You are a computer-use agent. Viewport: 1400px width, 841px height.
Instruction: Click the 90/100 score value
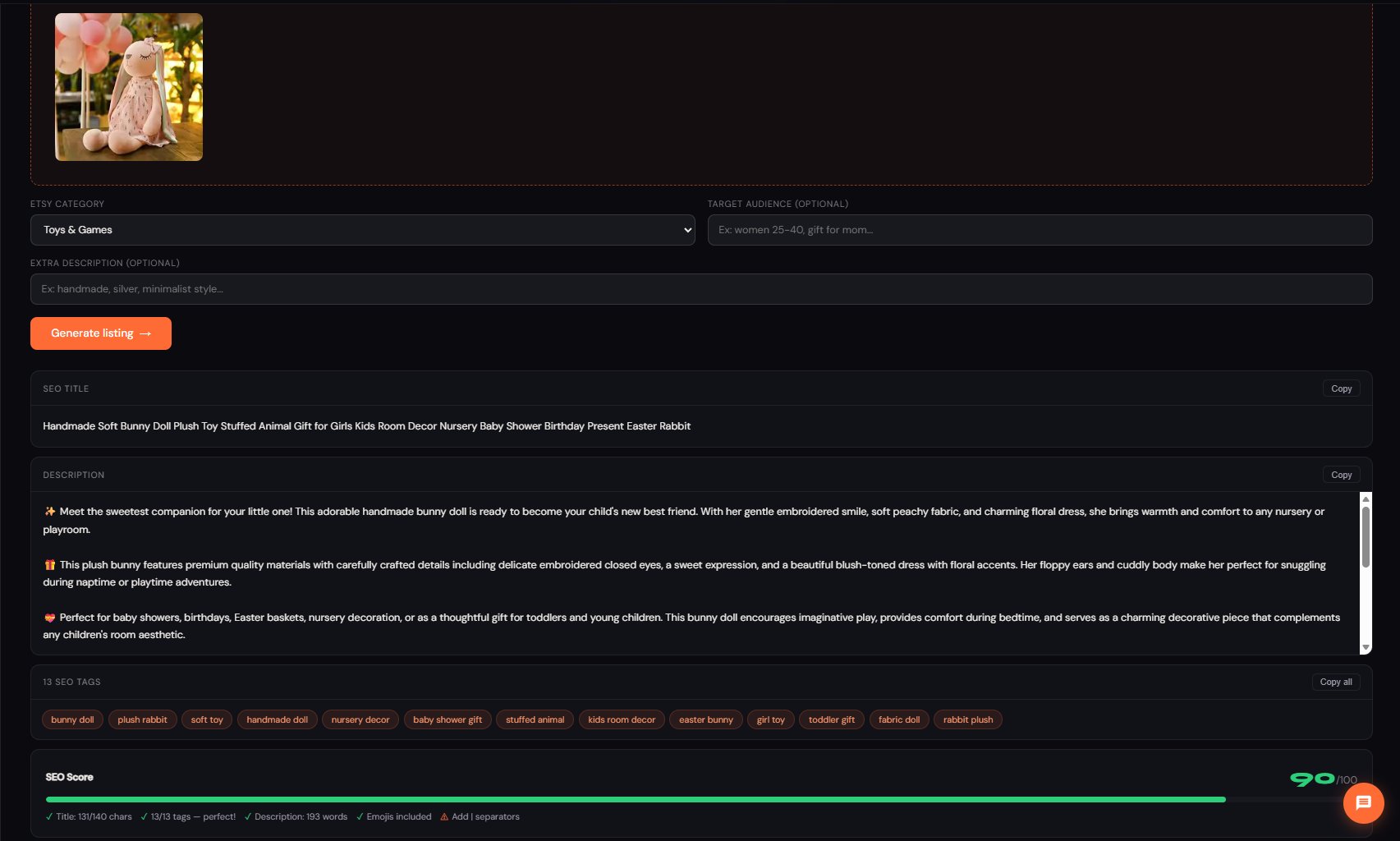tap(1323, 779)
